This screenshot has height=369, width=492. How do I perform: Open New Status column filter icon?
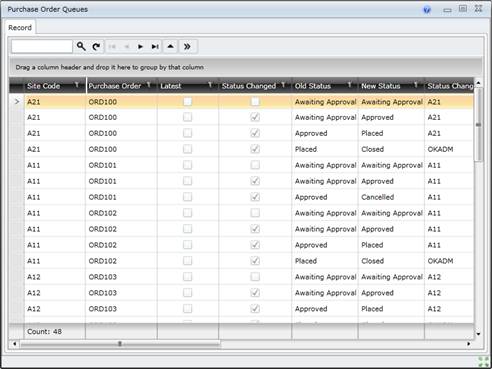coord(416,85)
